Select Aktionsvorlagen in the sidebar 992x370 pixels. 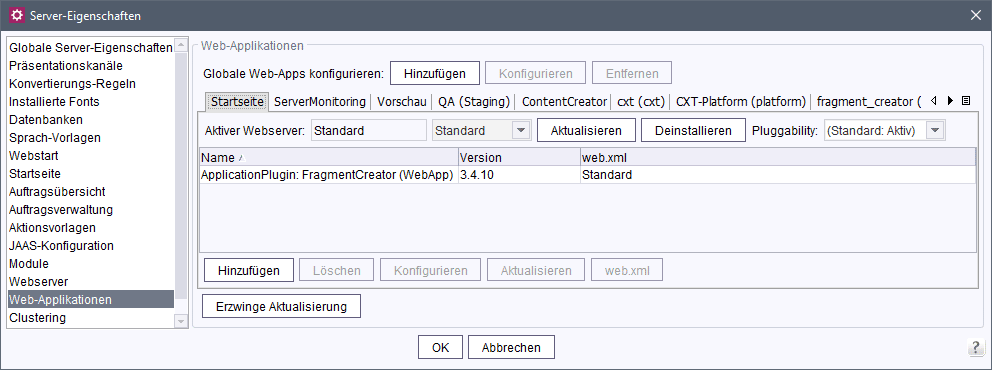[90, 228]
